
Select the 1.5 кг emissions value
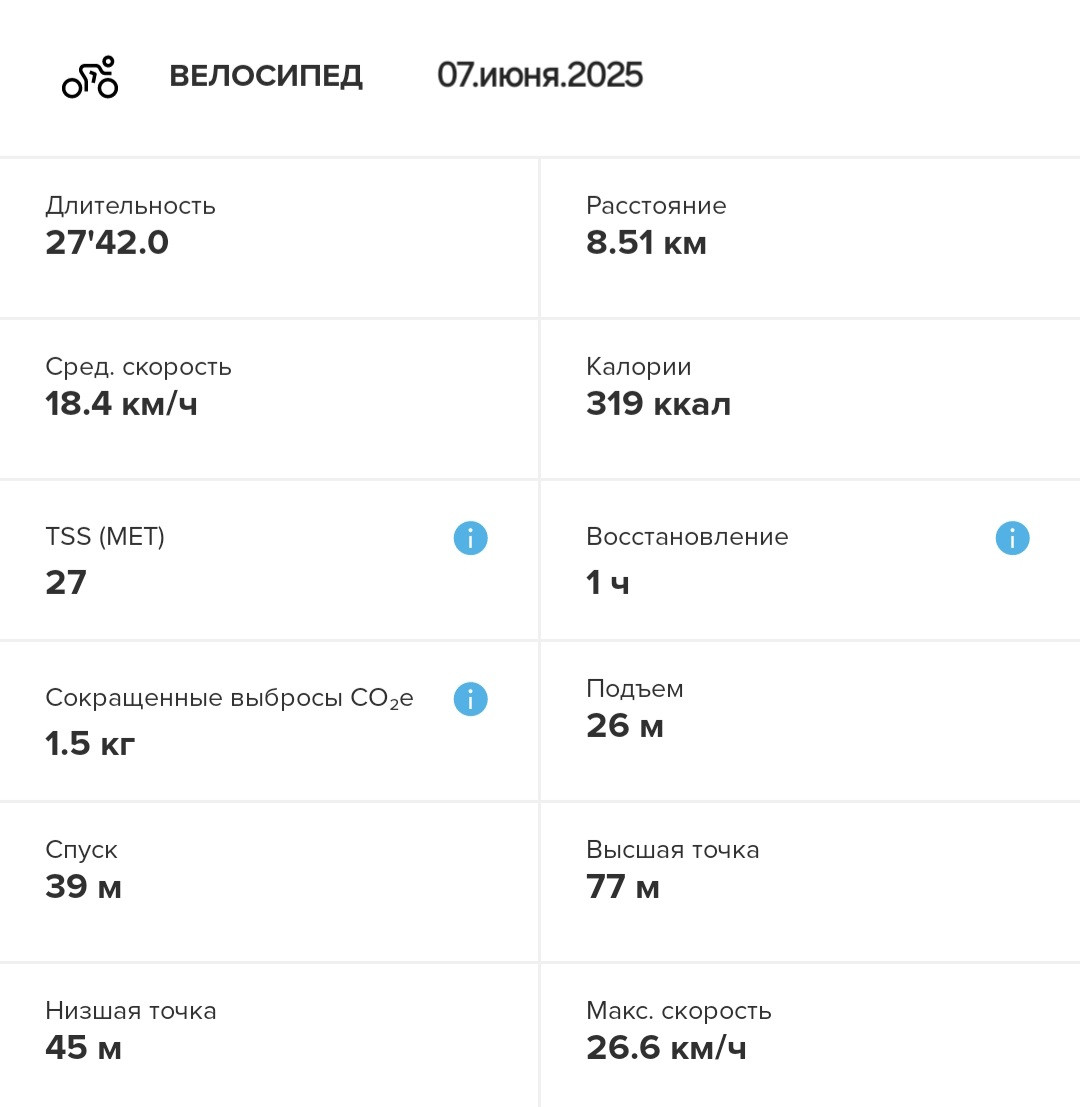90,744
